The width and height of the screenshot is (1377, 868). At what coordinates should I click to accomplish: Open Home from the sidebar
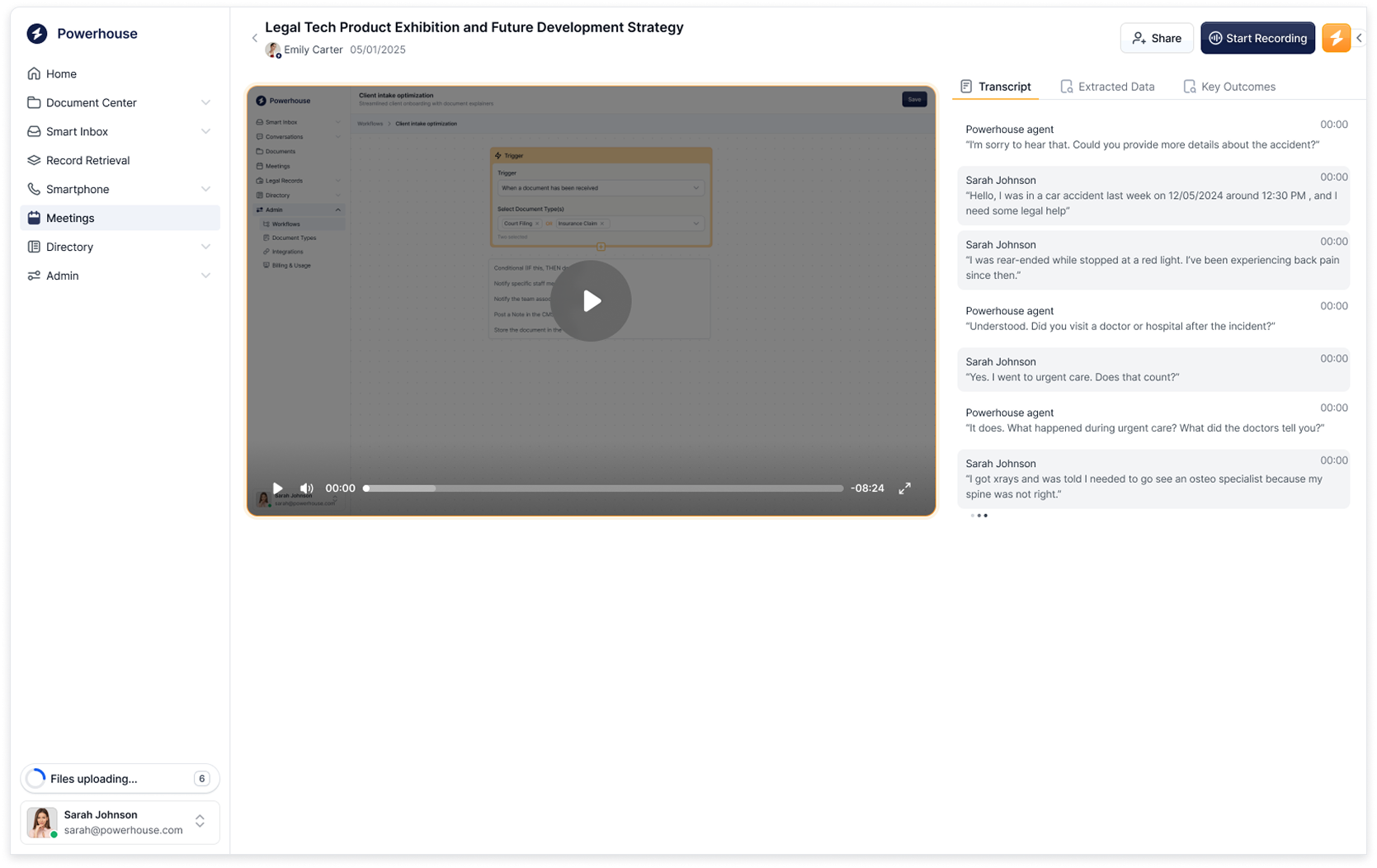tap(120, 73)
